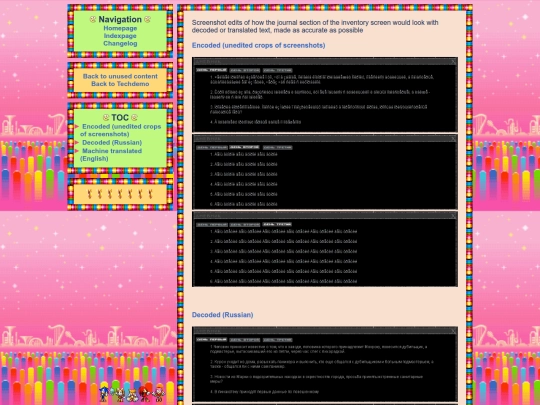Select Decoded (Russian) in the TOC
This screenshot has width=540, height=405.
point(112,142)
